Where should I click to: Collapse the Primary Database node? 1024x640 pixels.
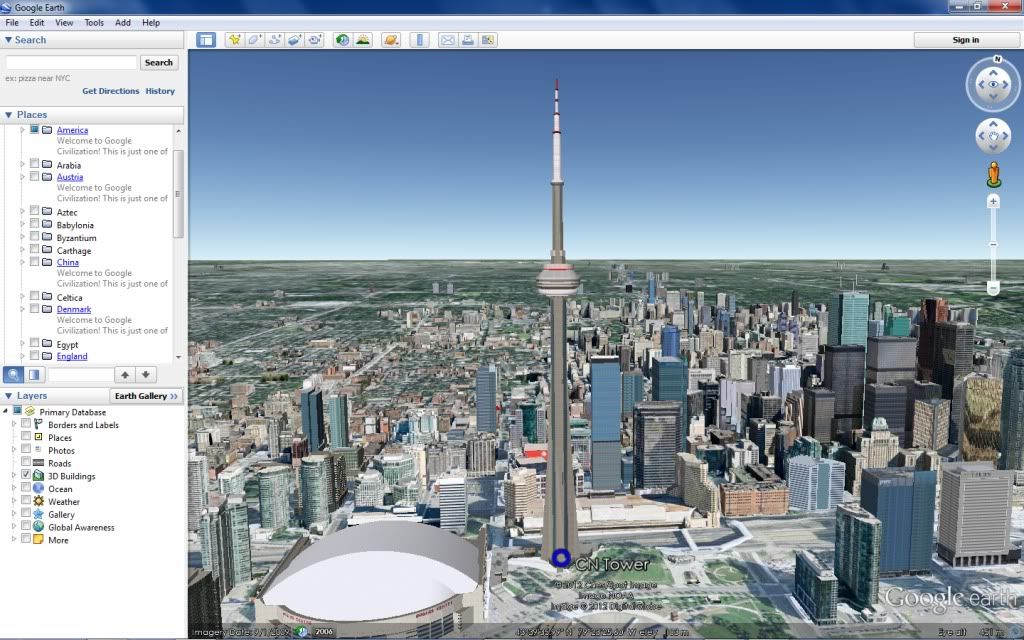point(5,411)
